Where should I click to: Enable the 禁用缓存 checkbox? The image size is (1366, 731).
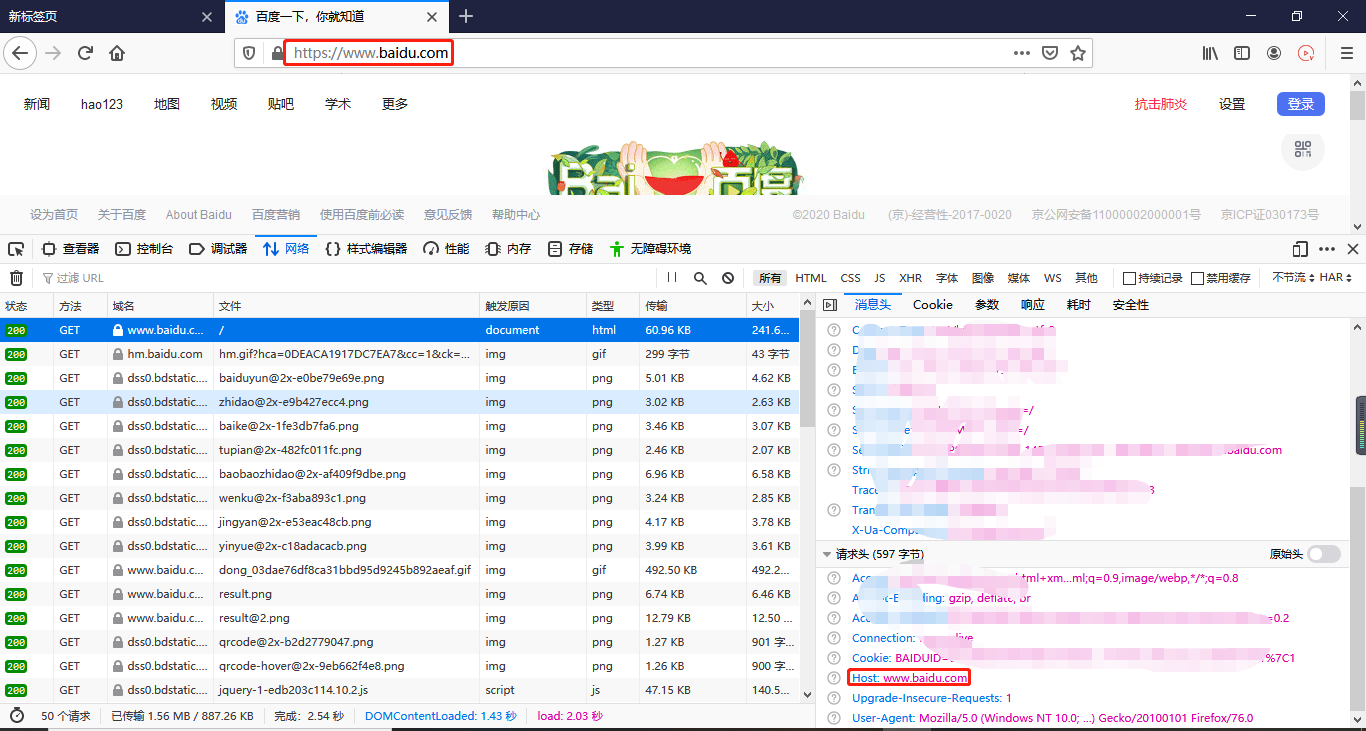(x=1197, y=278)
